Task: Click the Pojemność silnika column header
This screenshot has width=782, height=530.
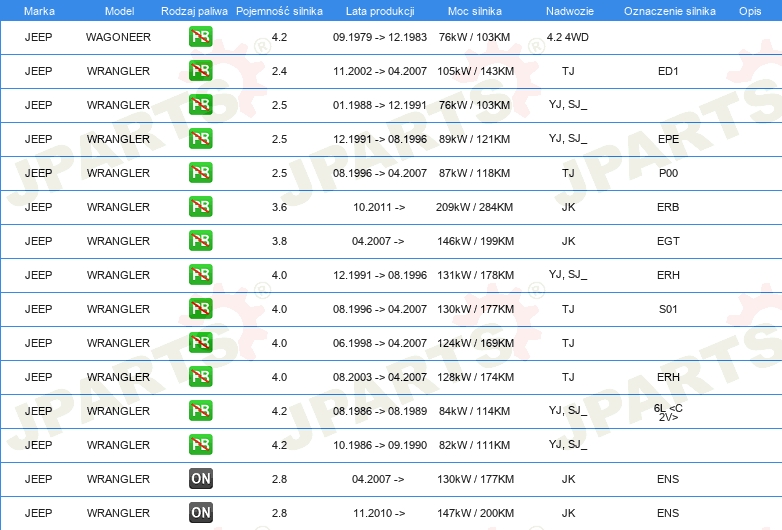Action: (x=279, y=11)
